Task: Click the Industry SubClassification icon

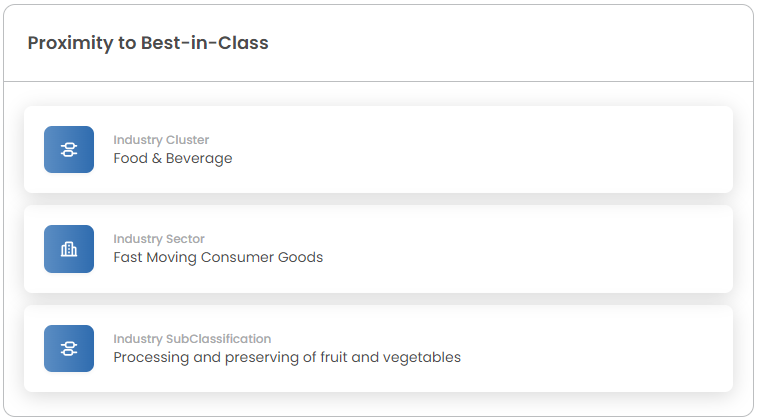Action: 69,348
